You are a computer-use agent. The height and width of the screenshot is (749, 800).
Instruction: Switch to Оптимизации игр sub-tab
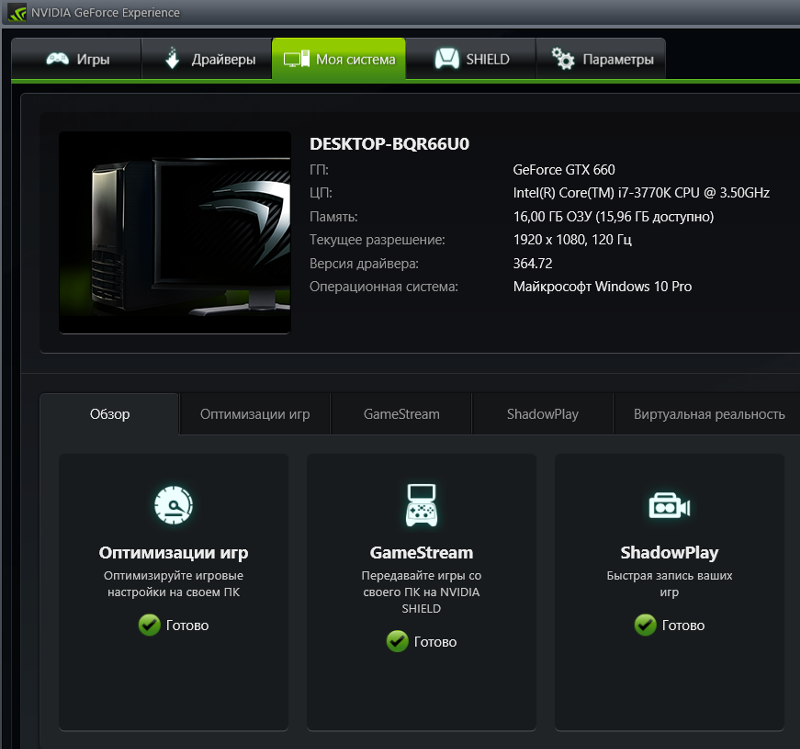[255, 414]
